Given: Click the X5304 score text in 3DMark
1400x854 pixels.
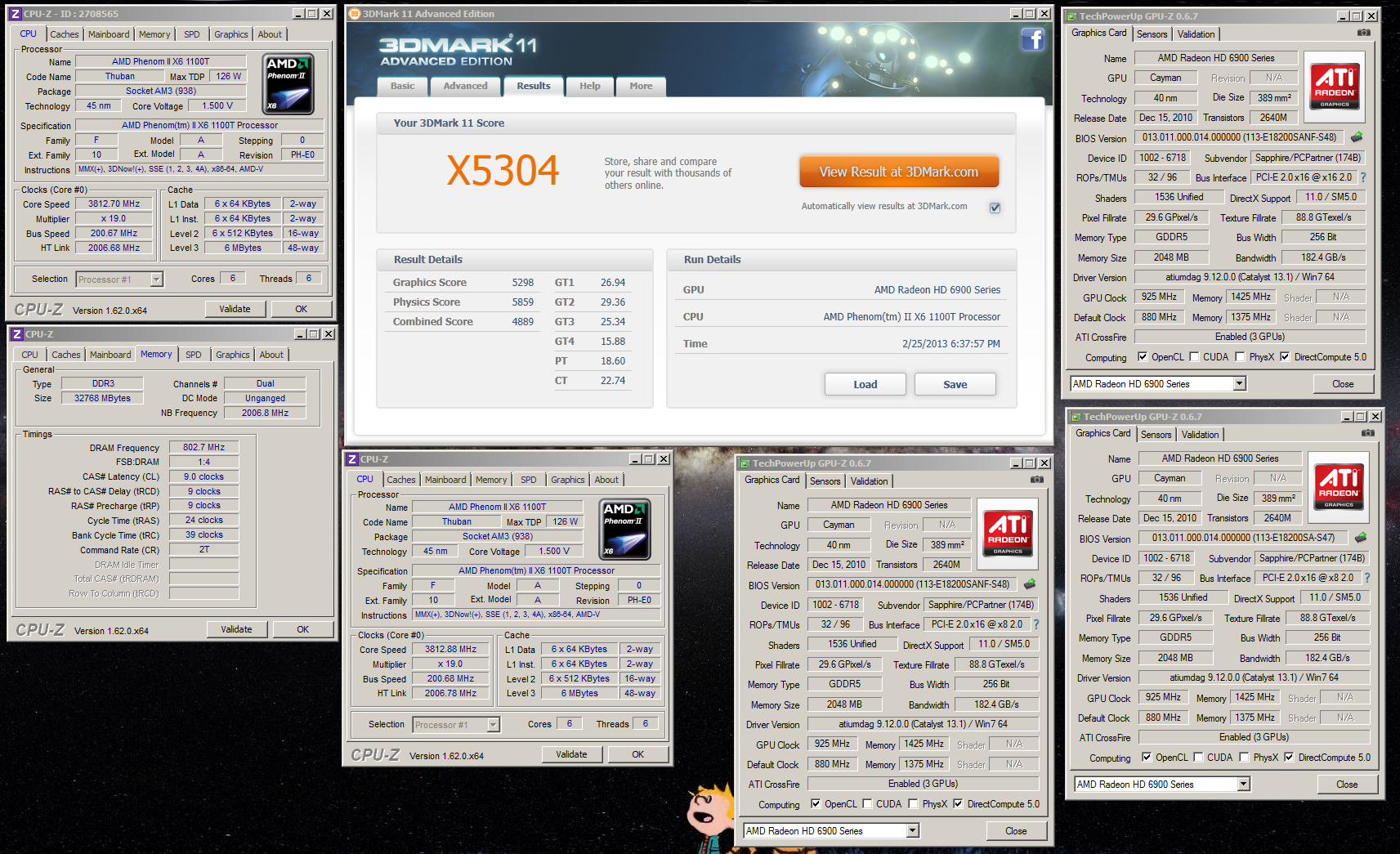Looking at the screenshot, I should (503, 172).
